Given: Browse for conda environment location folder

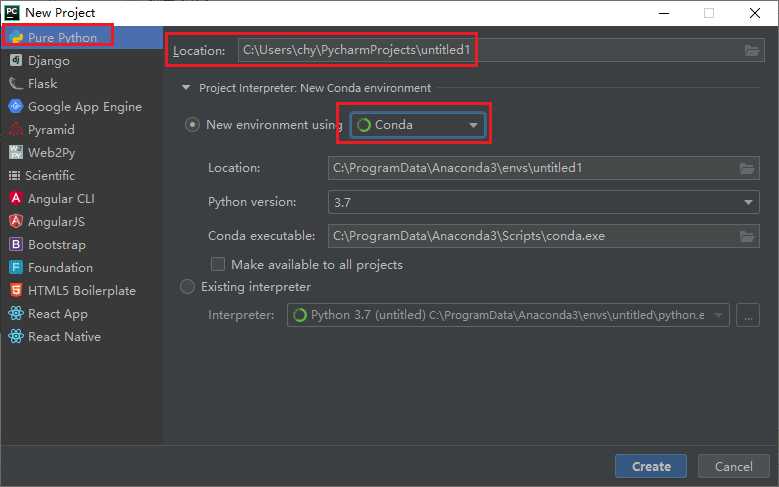Looking at the screenshot, I should tap(747, 168).
